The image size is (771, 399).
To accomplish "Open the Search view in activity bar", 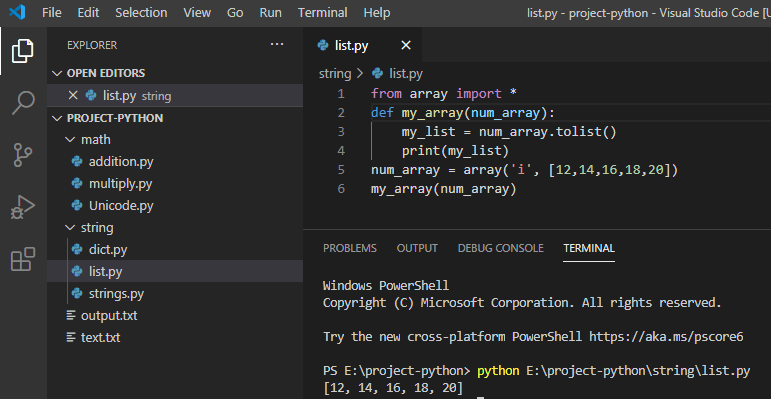I will (23, 102).
